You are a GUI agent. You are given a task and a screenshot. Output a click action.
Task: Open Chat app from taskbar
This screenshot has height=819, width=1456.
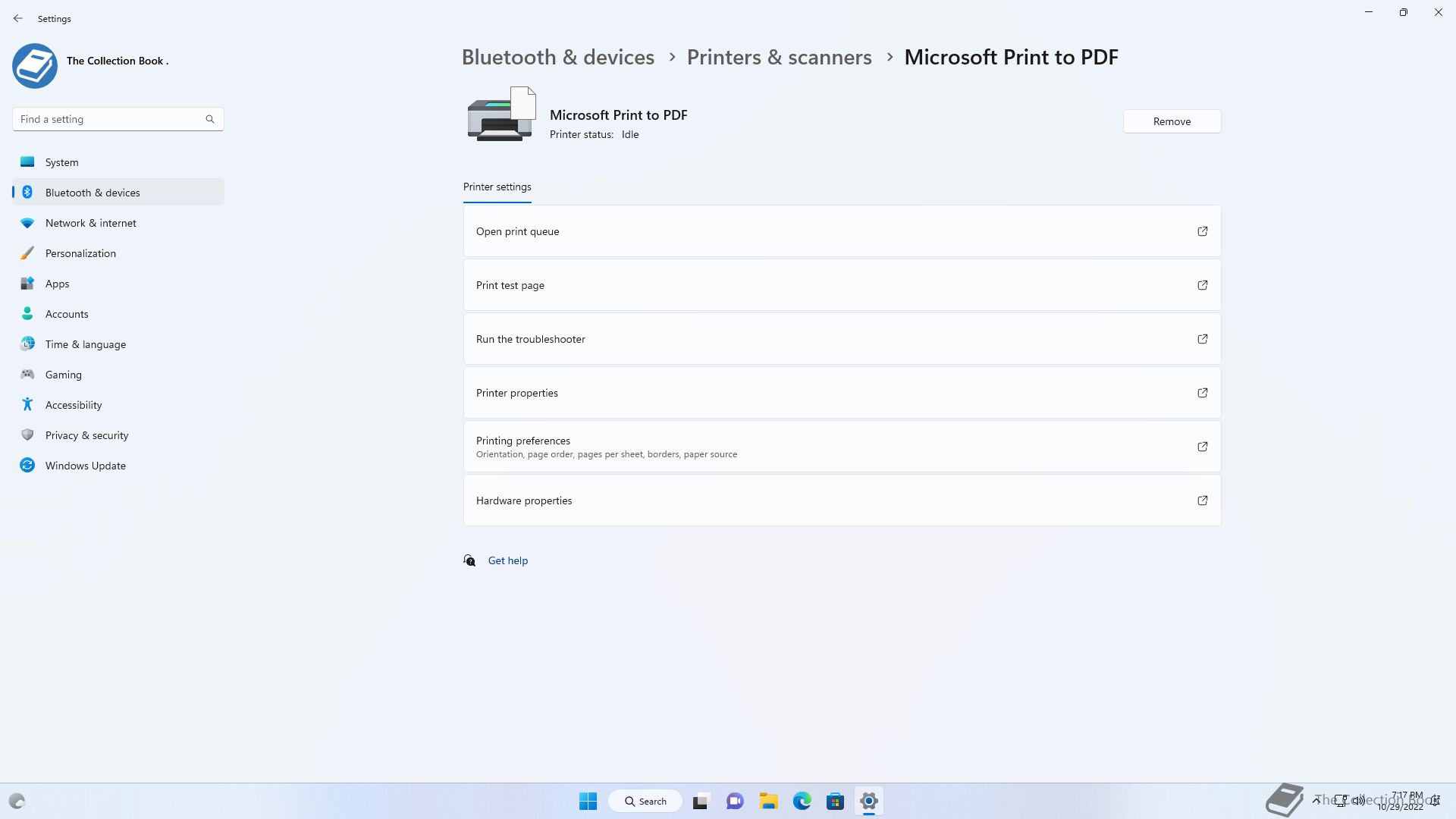coord(735,801)
